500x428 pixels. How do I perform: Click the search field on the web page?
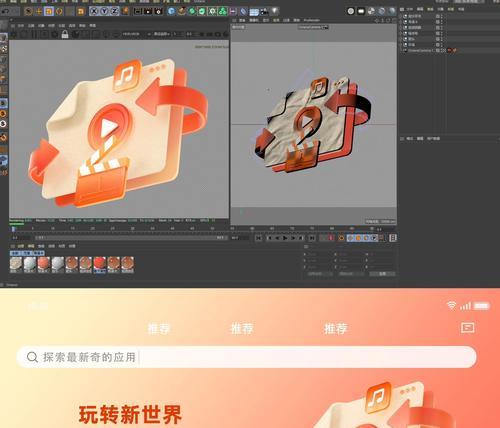(x=247, y=357)
